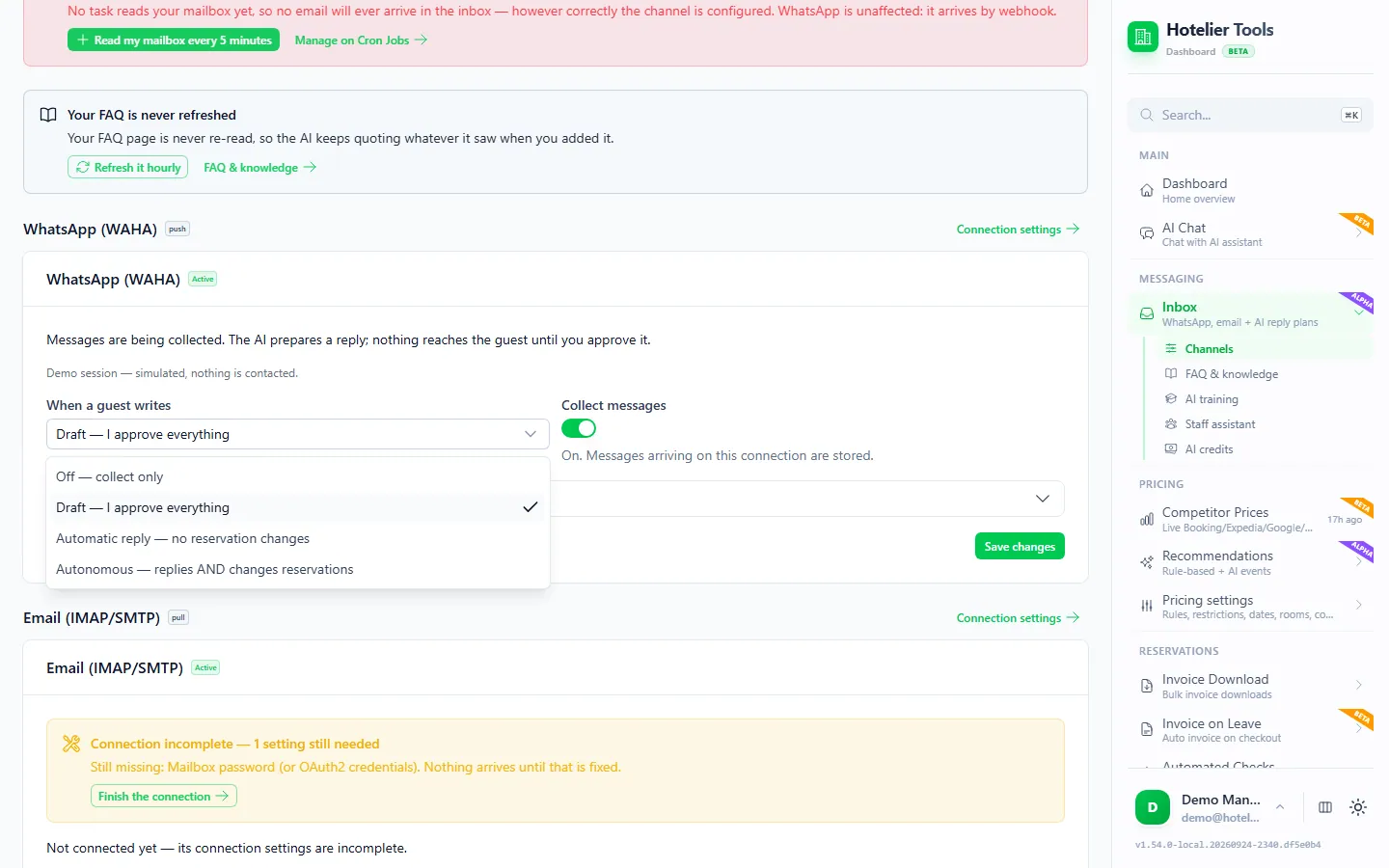Switch theme with the sun icon
Viewport: 1389px width, 868px height.
pyautogui.click(x=1358, y=807)
